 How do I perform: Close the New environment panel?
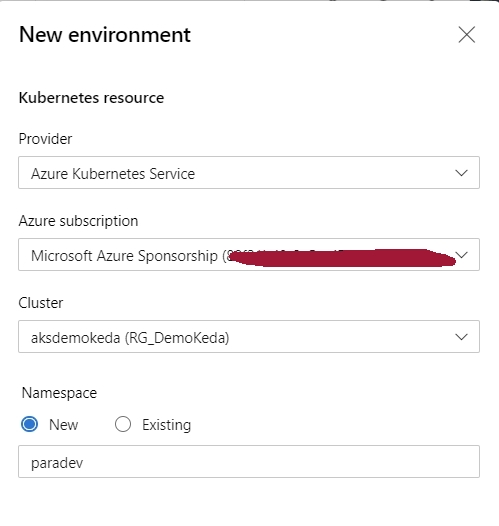click(466, 35)
